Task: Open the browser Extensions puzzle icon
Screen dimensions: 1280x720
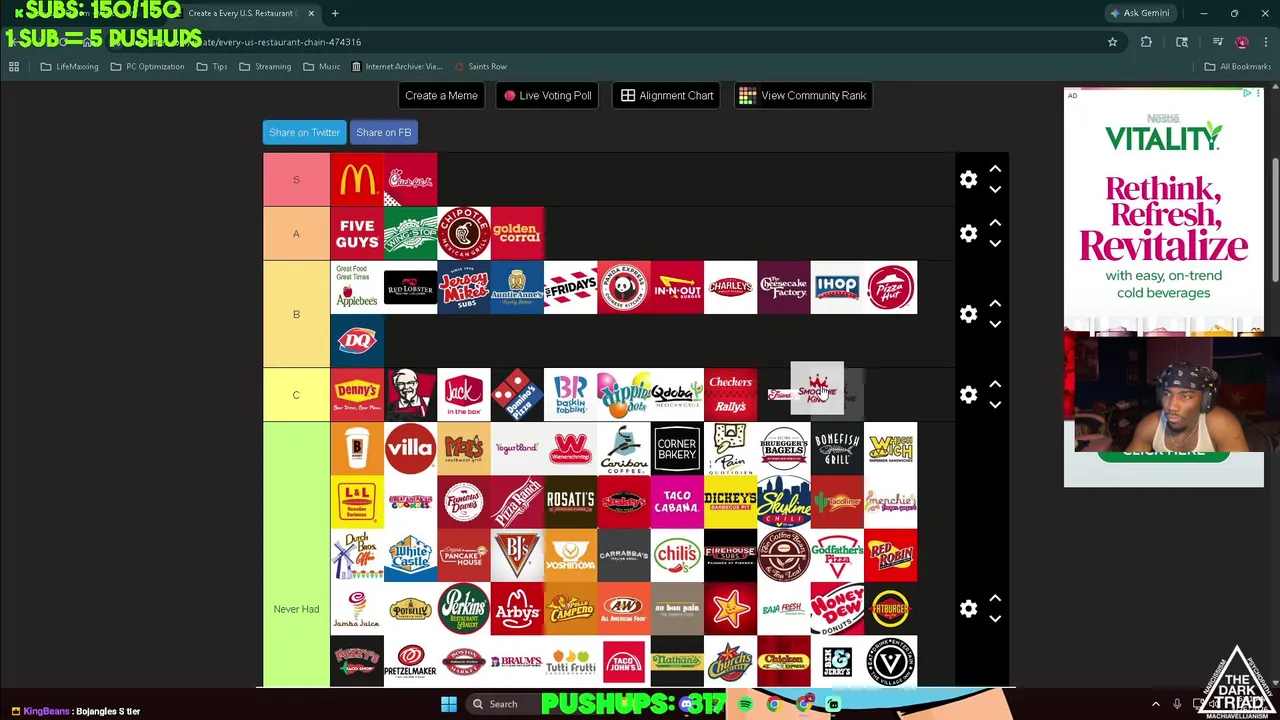Action: 1146,42
